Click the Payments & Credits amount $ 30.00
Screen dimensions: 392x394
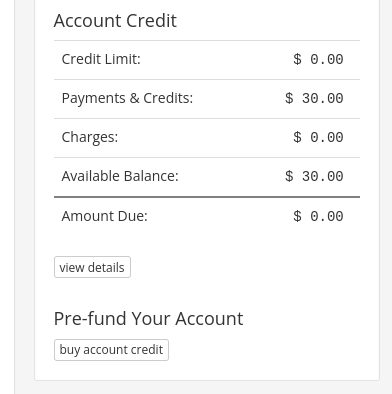pos(314,98)
